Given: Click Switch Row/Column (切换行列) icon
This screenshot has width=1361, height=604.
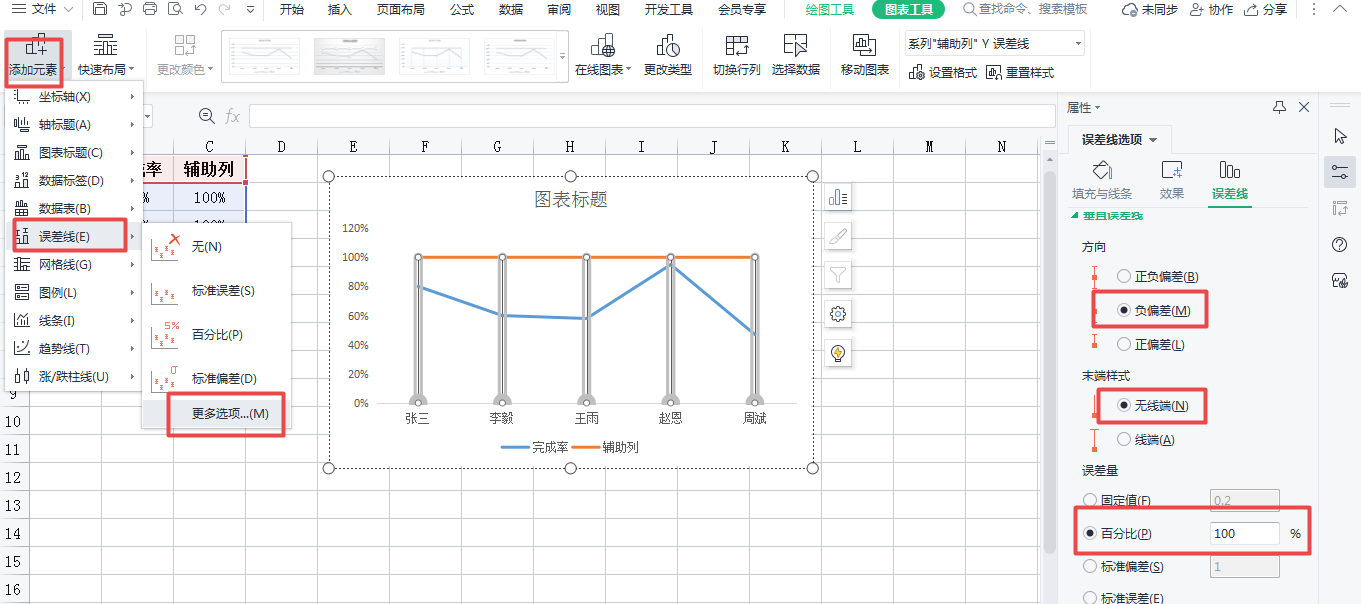Looking at the screenshot, I should [x=737, y=46].
